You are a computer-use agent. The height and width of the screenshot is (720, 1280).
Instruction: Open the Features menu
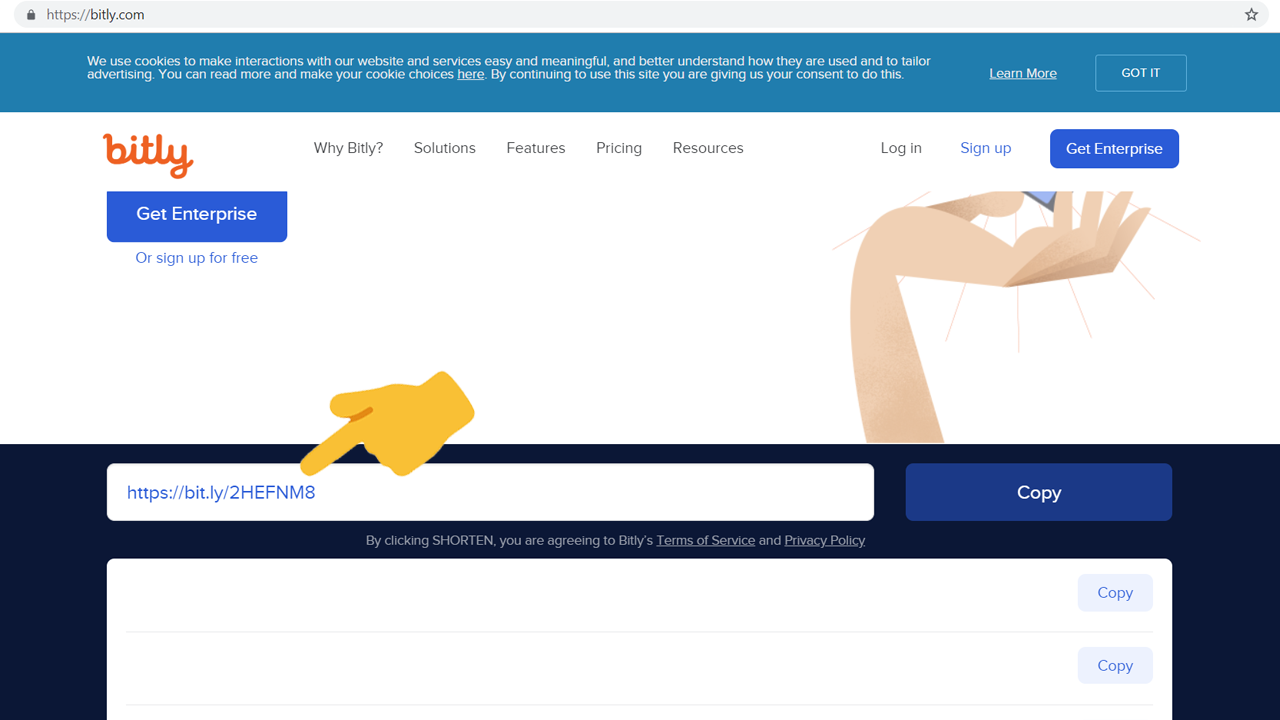click(536, 148)
